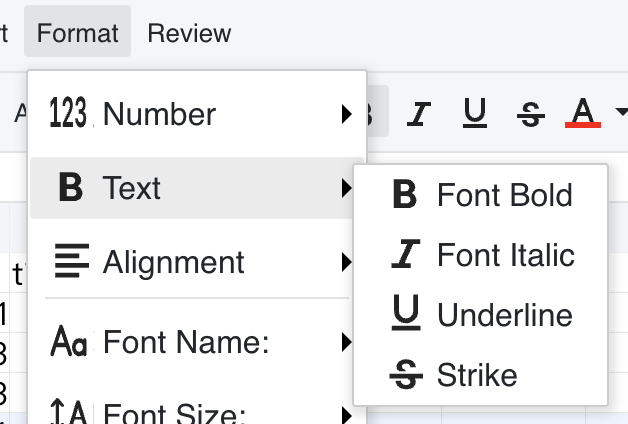The image size is (628, 424).
Task: Click the bold B icon beside Text
Action: tap(70, 188)
